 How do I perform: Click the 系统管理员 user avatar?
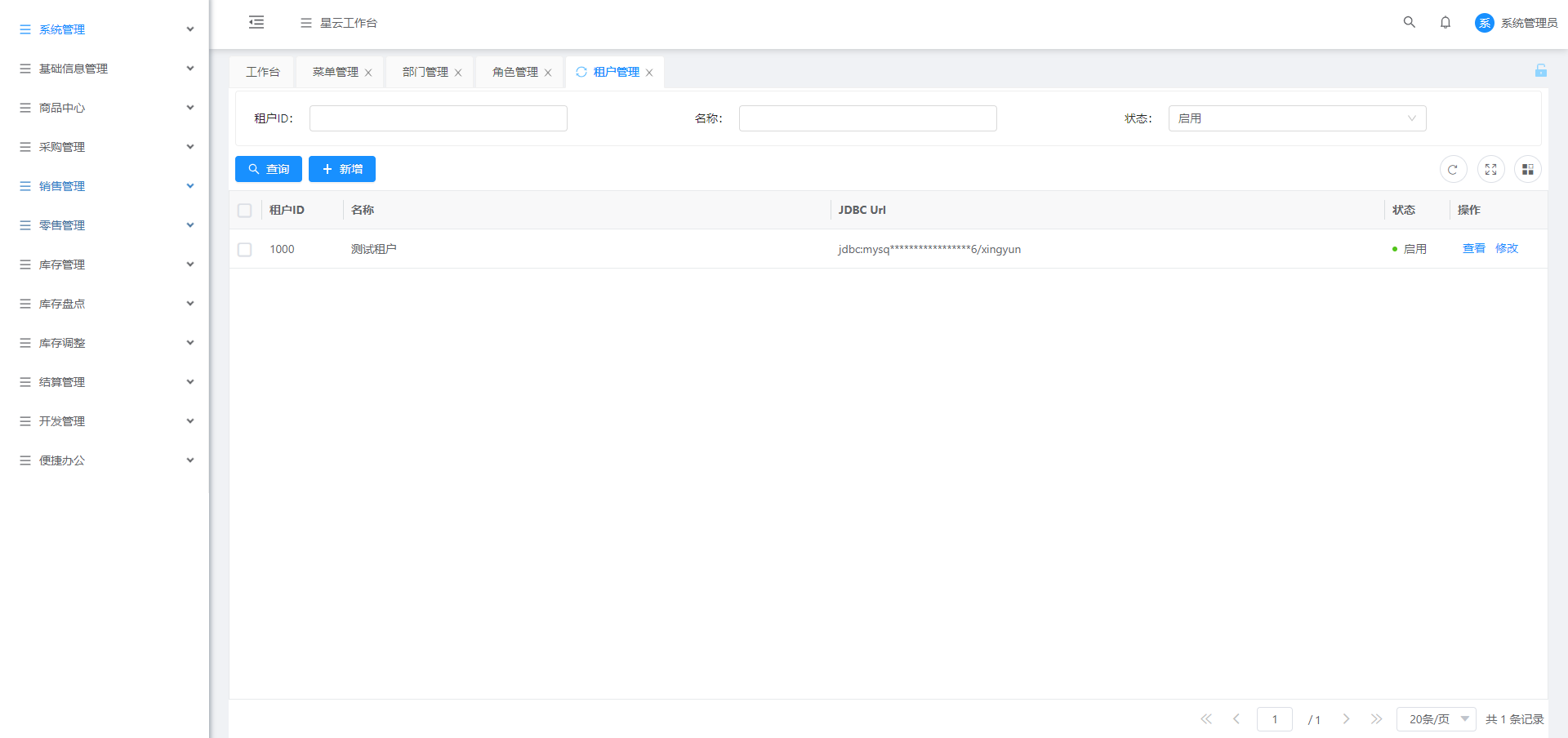click(x=1484, y=23)
